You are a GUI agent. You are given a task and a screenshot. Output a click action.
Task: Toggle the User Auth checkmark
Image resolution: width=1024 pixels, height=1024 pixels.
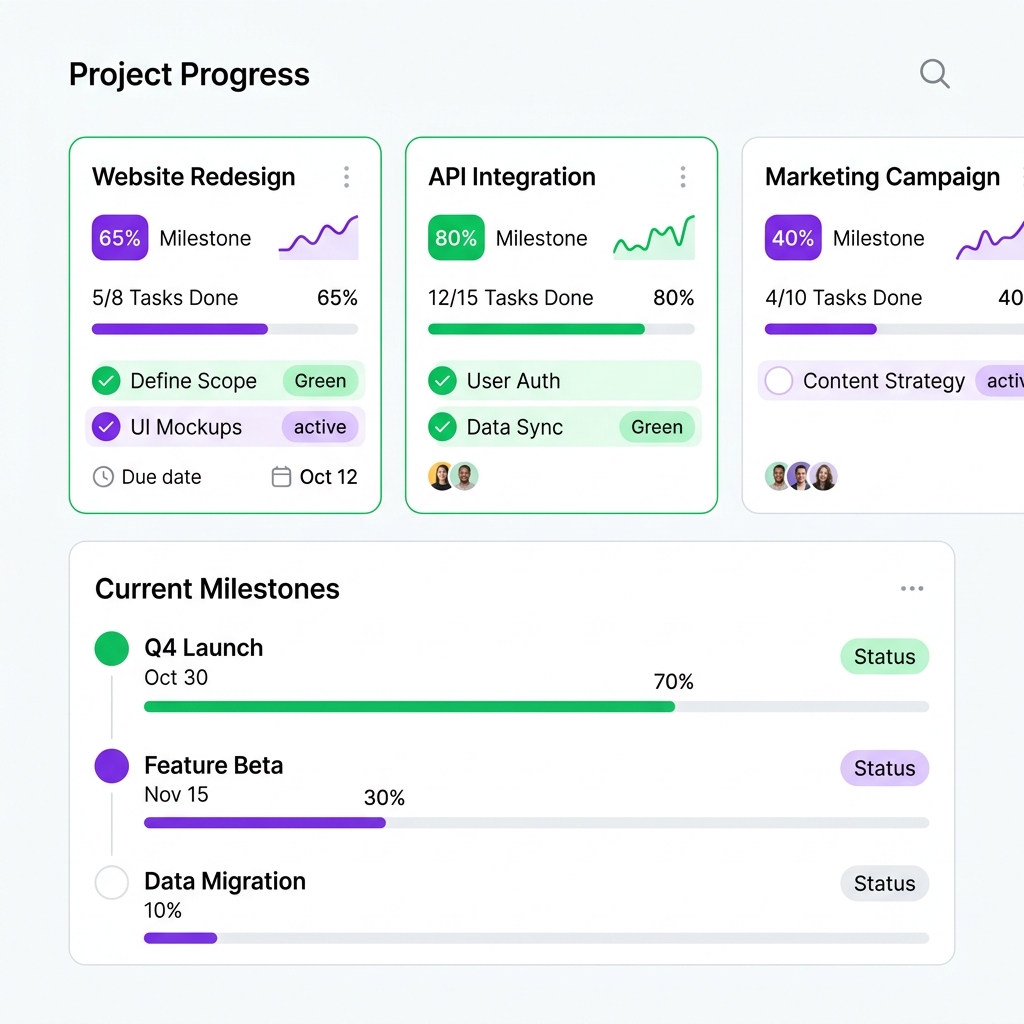tap(442, 381)
